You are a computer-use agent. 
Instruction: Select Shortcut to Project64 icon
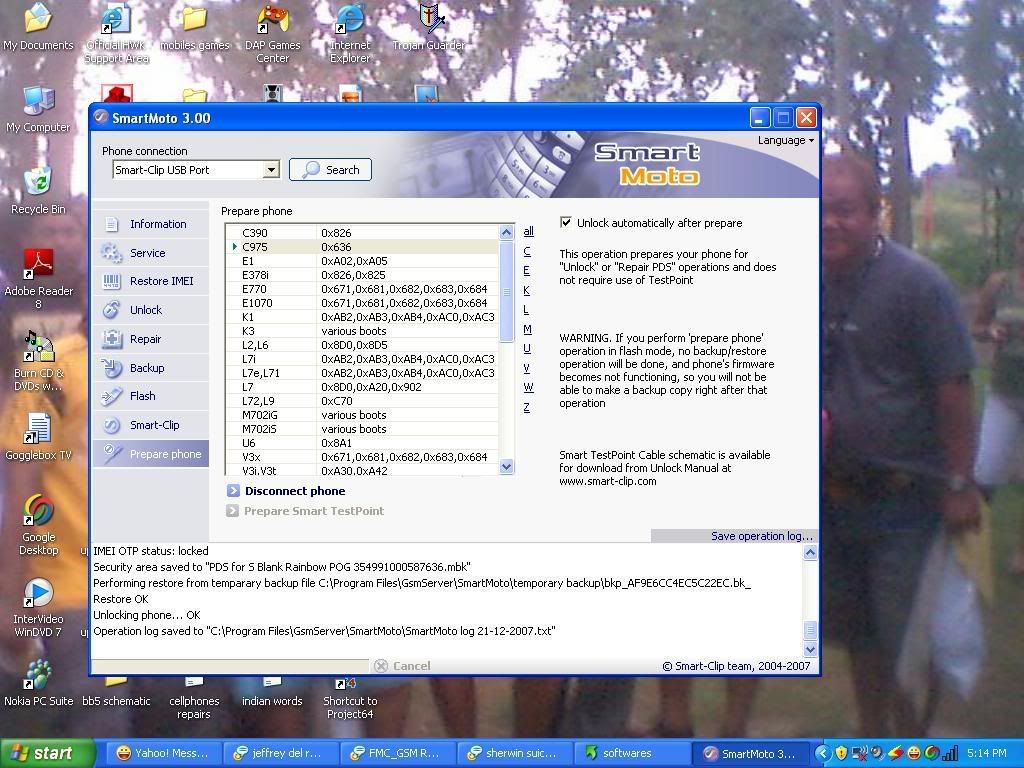(350, 699)
